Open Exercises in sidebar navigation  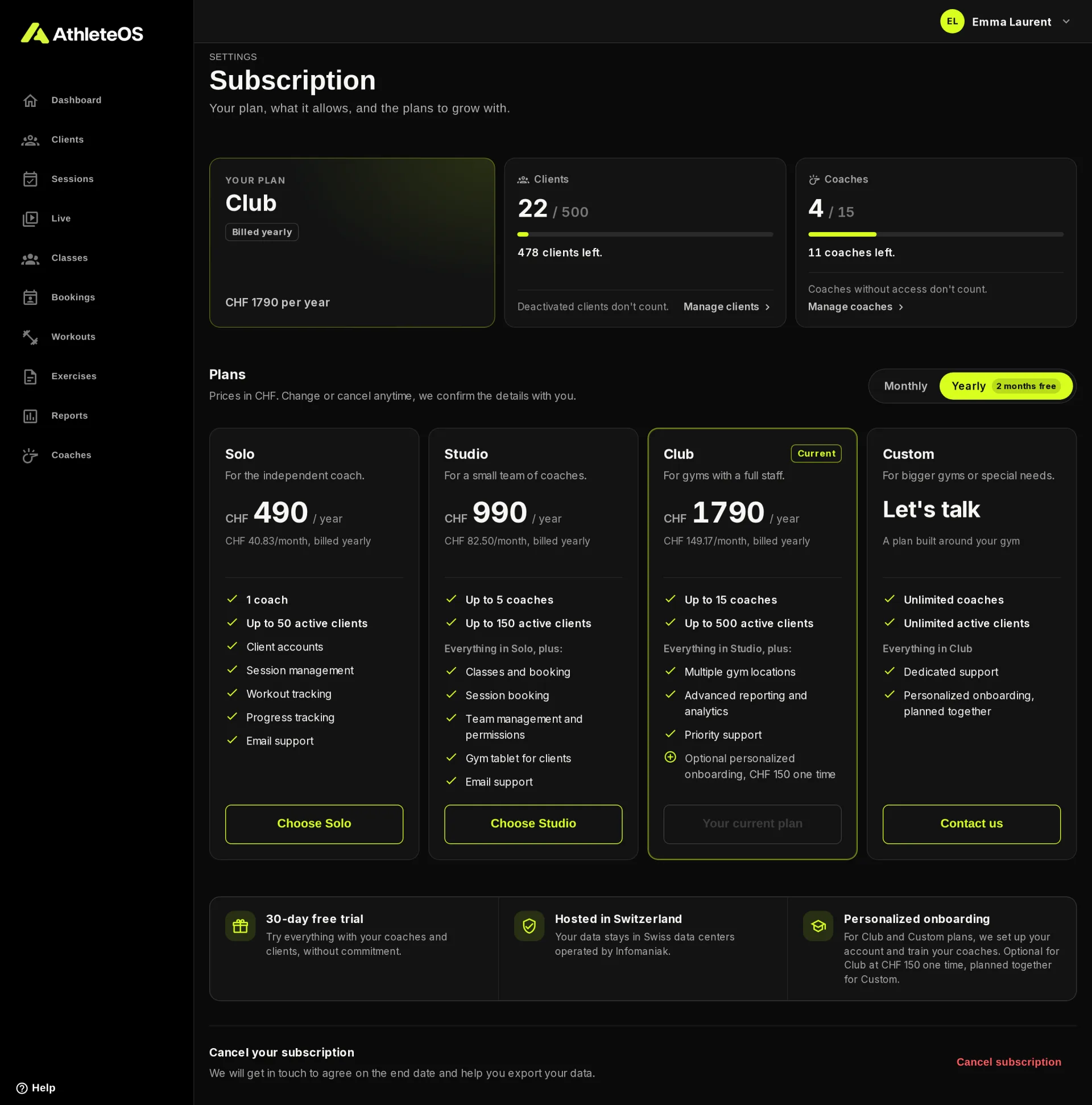(74, 376)
